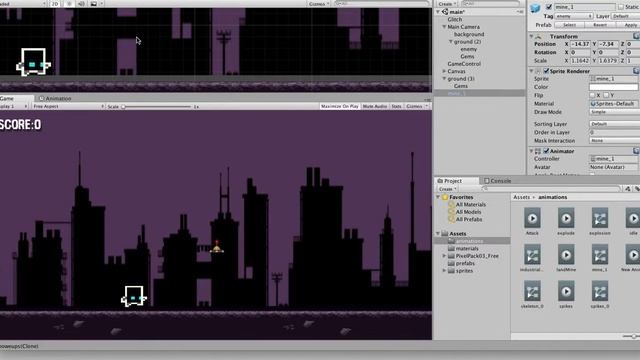Click search by type icon in Project
The height and width of the screenshot is (360, 640).
click(628, 189)
